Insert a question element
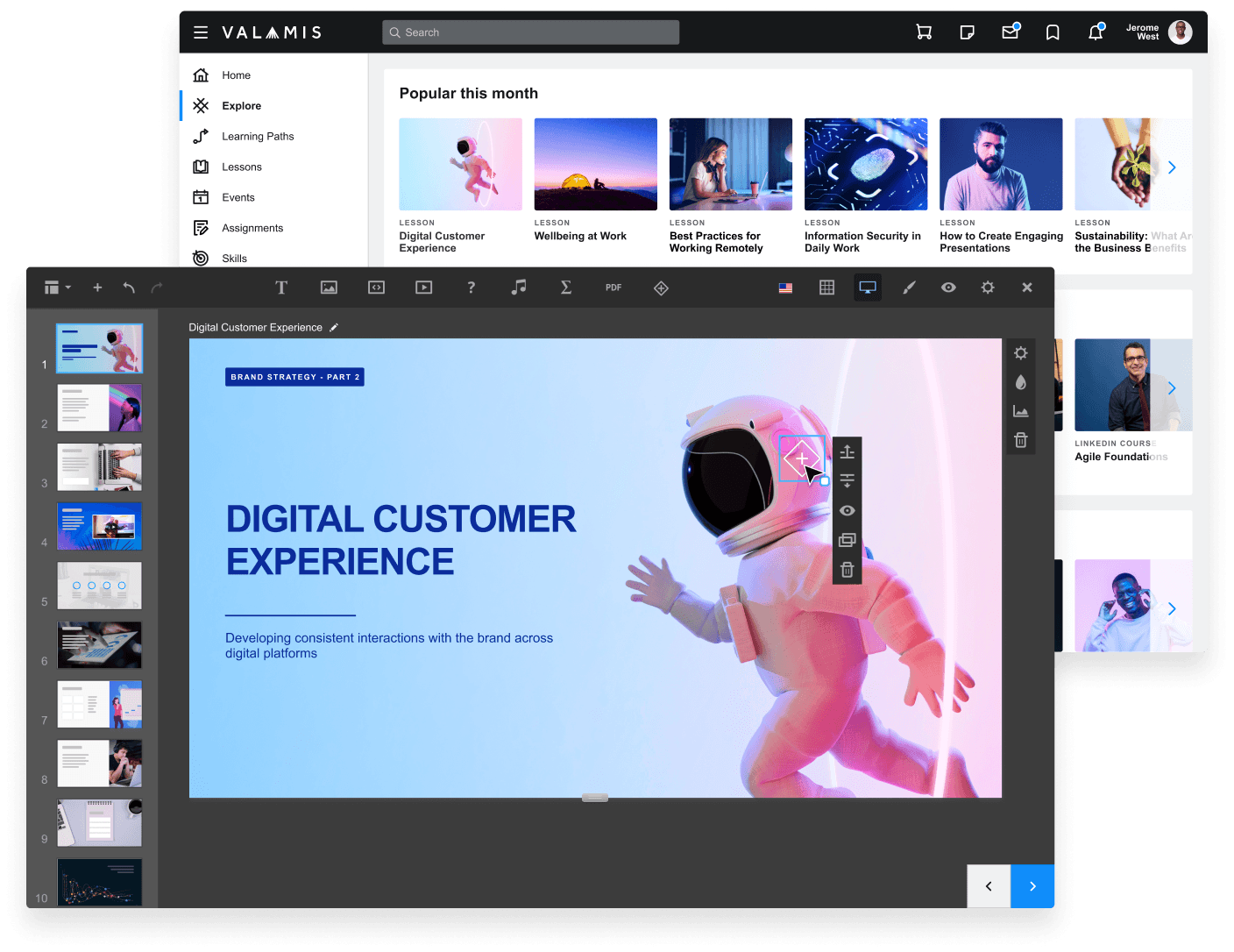 471,288
